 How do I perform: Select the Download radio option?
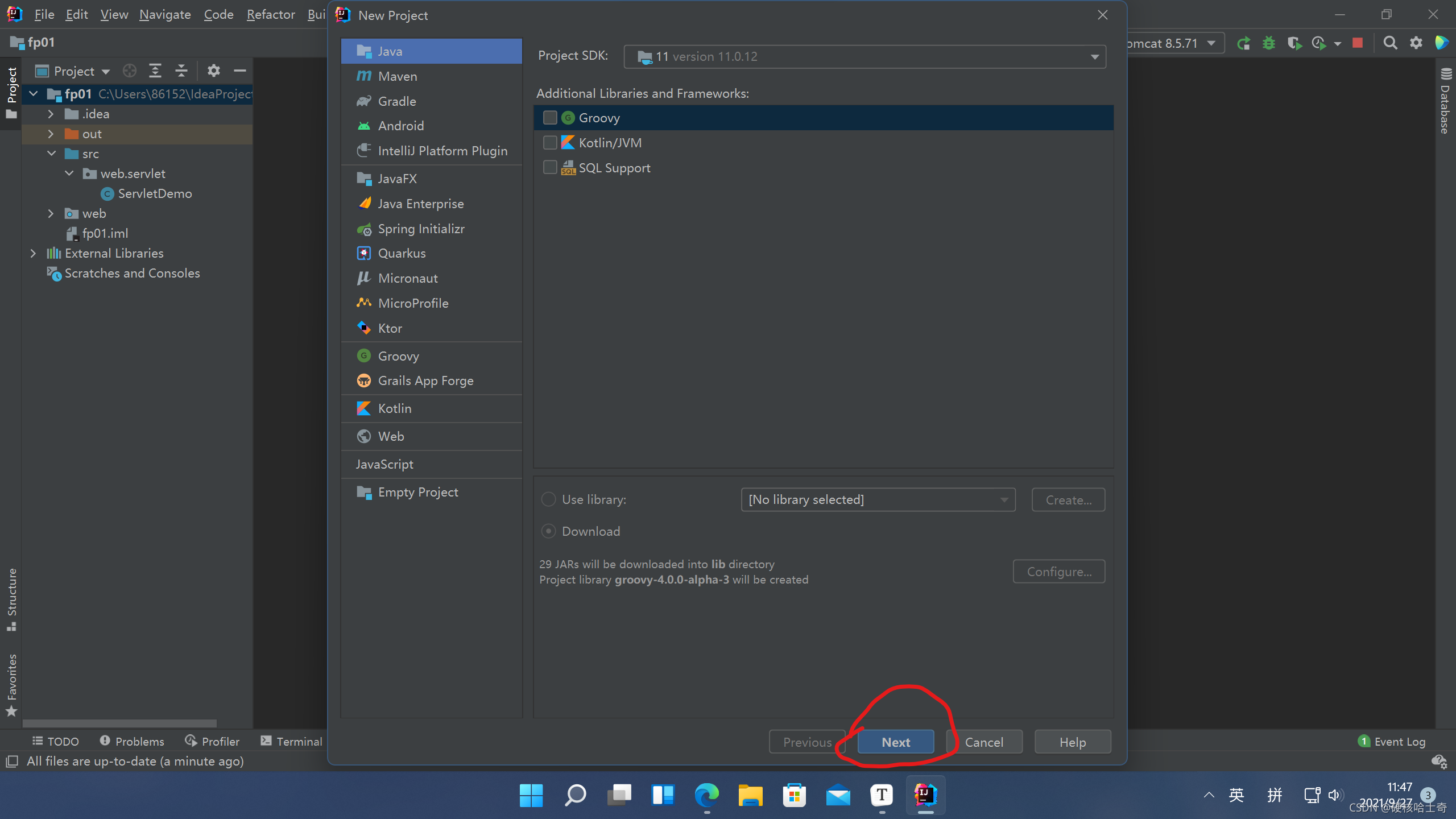click(548, 531)
